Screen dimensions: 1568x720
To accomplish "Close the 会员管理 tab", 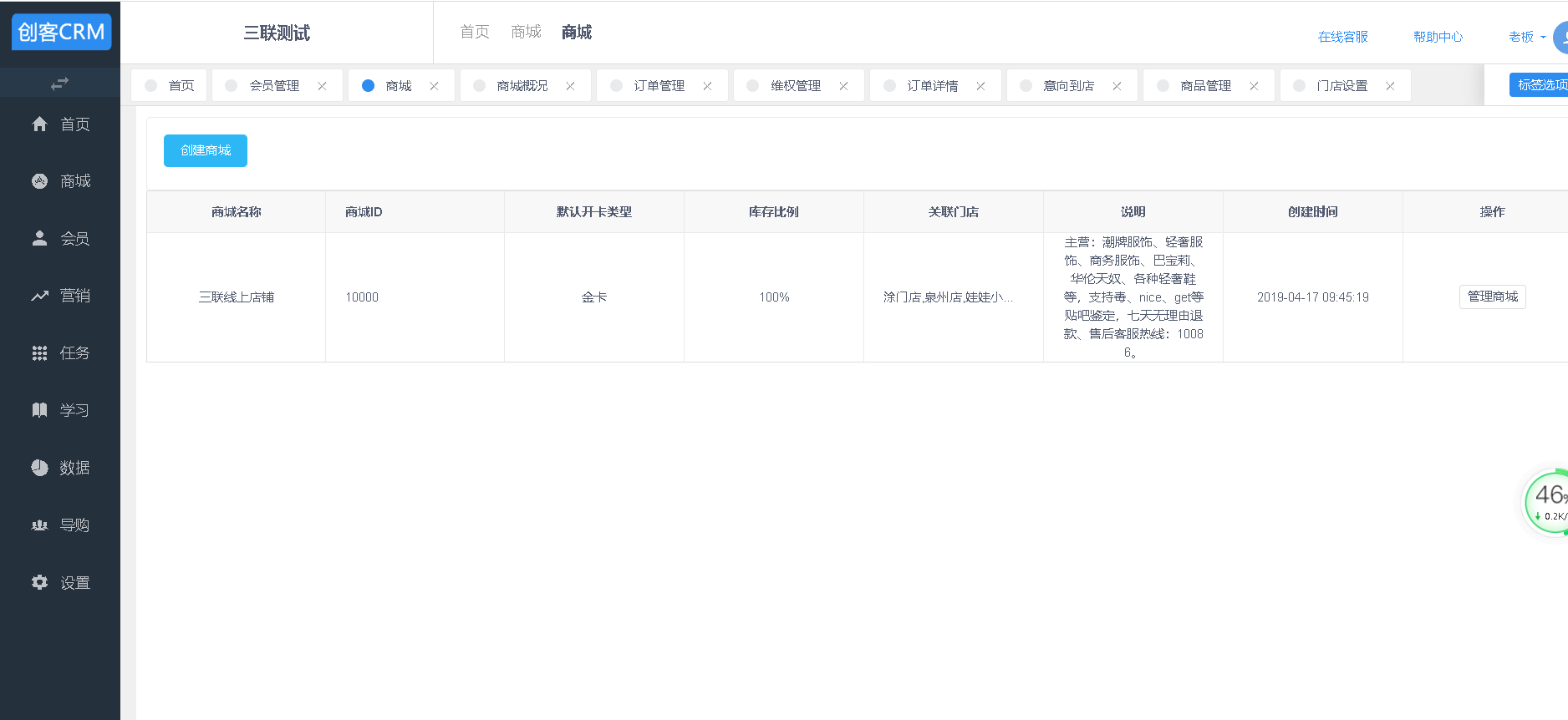I will (322, 86).
